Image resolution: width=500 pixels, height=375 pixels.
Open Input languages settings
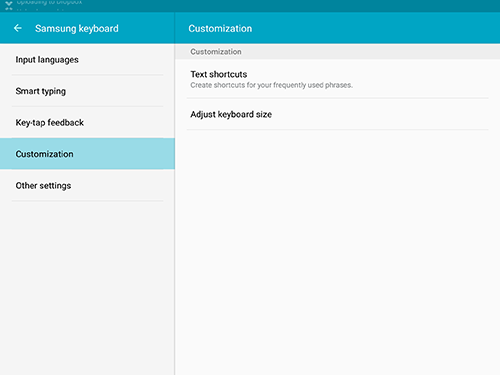click(x=87, y=60)
